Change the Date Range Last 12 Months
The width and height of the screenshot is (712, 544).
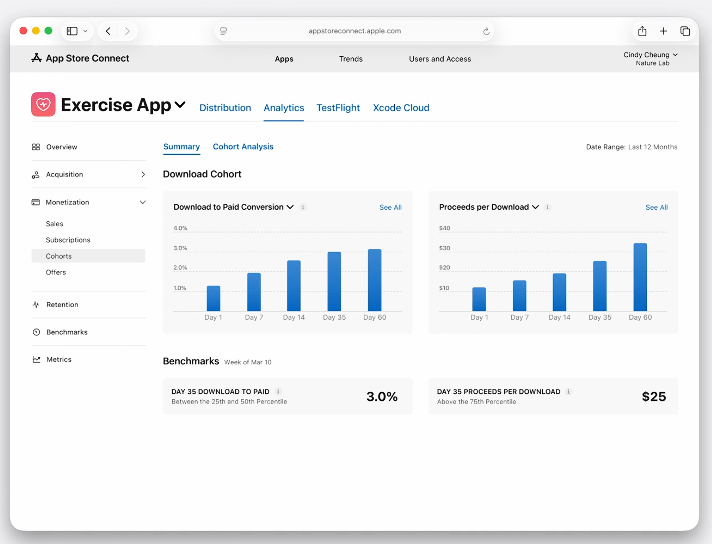tap(632, 147)
